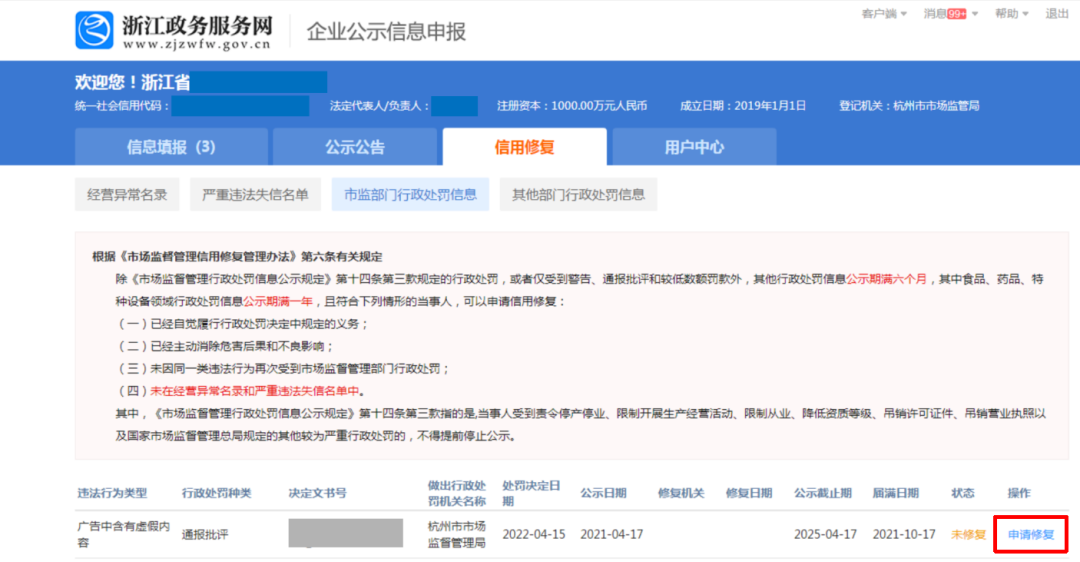Click the 退出 logout link
This screenshot has width=1080, height=562.
[1056, 14]
